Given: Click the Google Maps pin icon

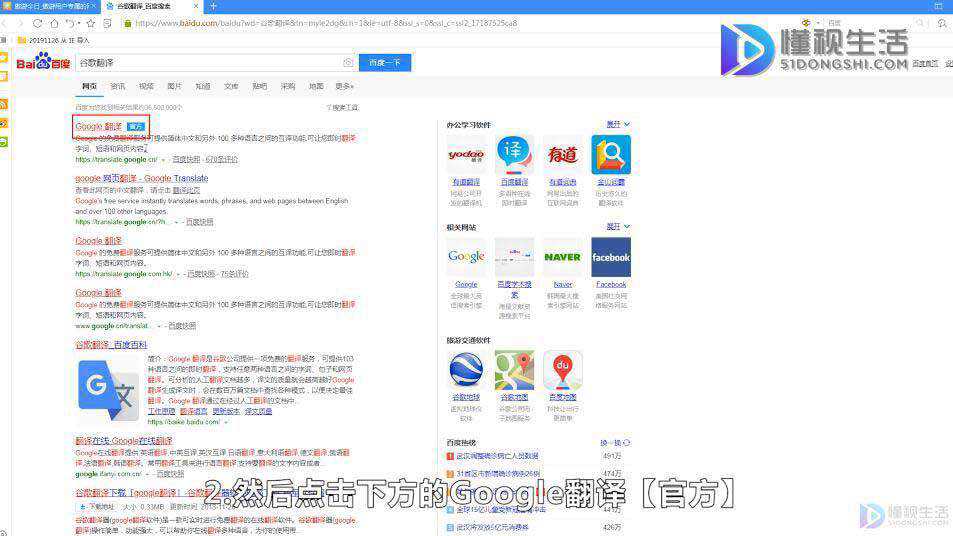Looking at the screenshot, I should [514, 370].
